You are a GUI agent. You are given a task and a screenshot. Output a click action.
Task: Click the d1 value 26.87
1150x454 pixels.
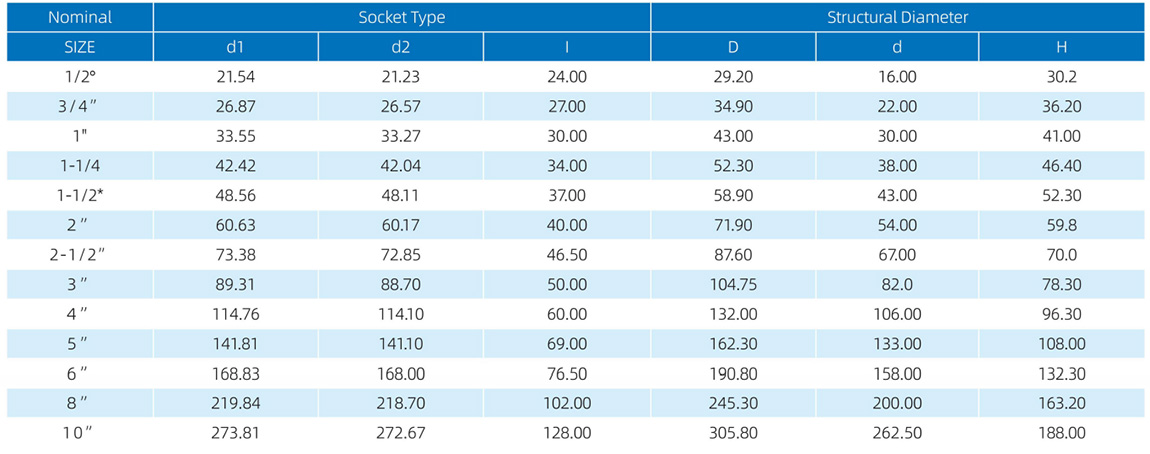pyautogui.click(x=236, y=106)
